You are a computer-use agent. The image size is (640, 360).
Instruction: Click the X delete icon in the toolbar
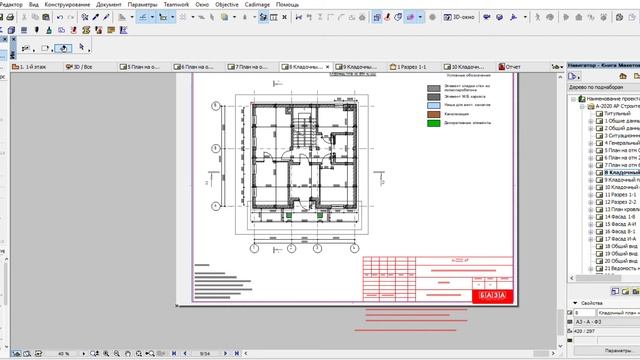(x=284, y=17)
